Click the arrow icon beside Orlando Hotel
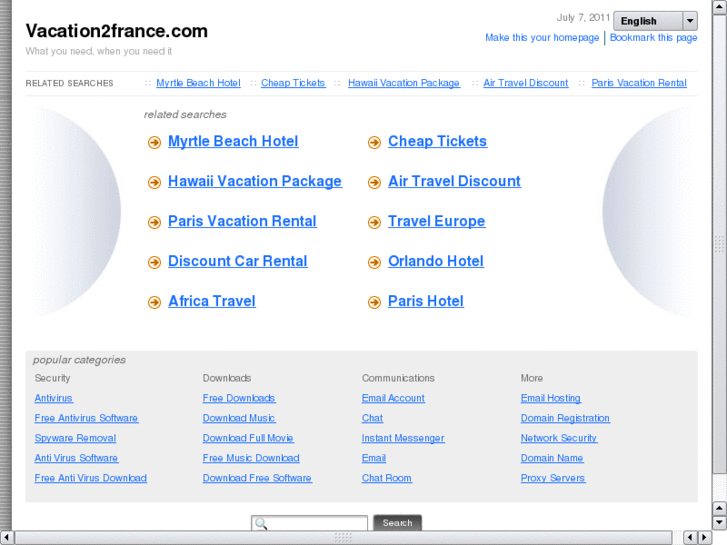Viewport: 727px width, 545px height. [374, 263]
